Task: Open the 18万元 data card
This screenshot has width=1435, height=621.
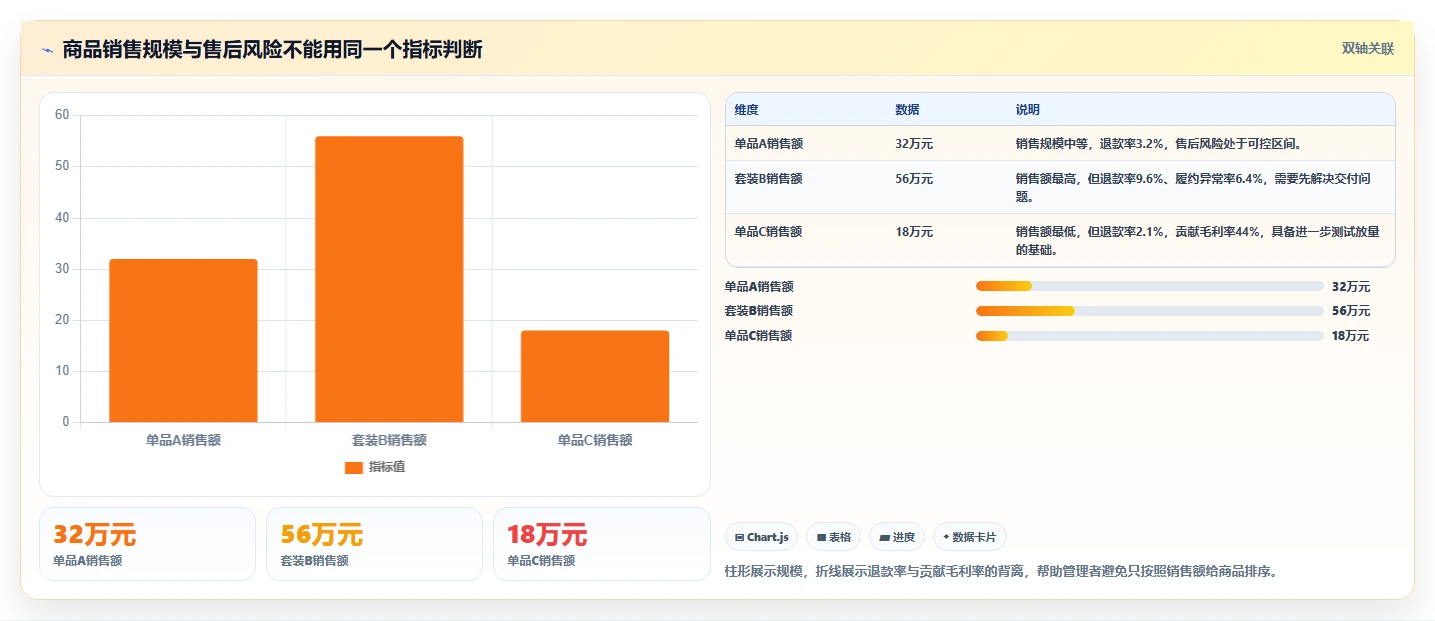Action: [x=601, y=544]
